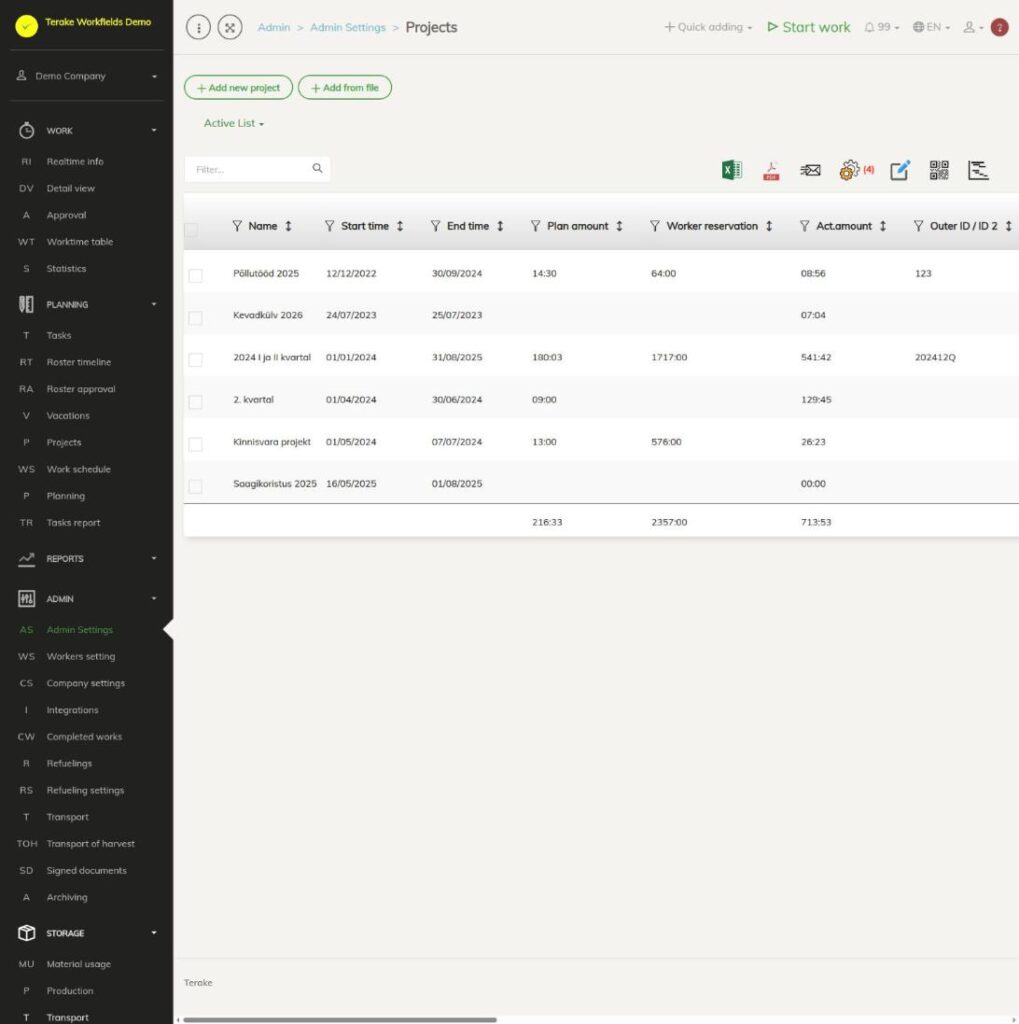Check the 2024 I ja II kvartal checkbox
Image resolution: width=1019 pixels, height=1024 pixels.
click(195, 360)
